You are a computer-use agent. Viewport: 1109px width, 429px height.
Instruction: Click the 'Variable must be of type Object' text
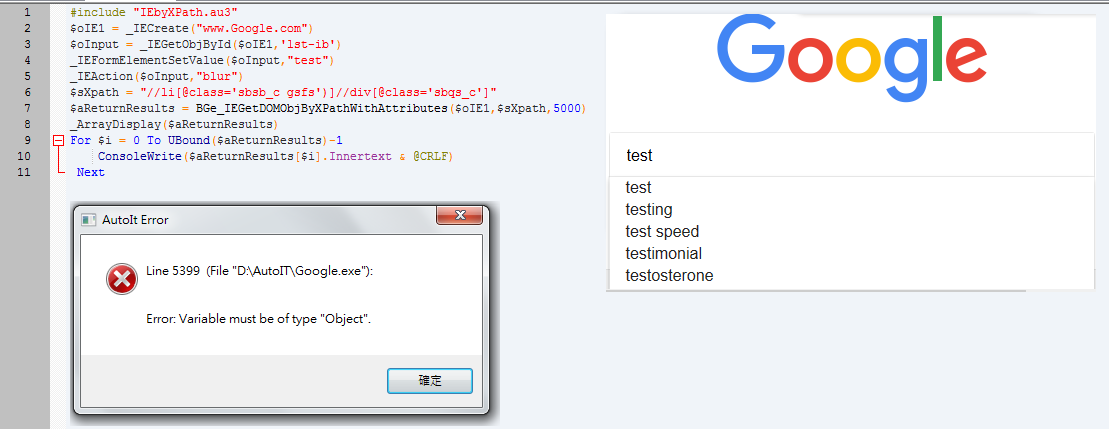point(259,319)
